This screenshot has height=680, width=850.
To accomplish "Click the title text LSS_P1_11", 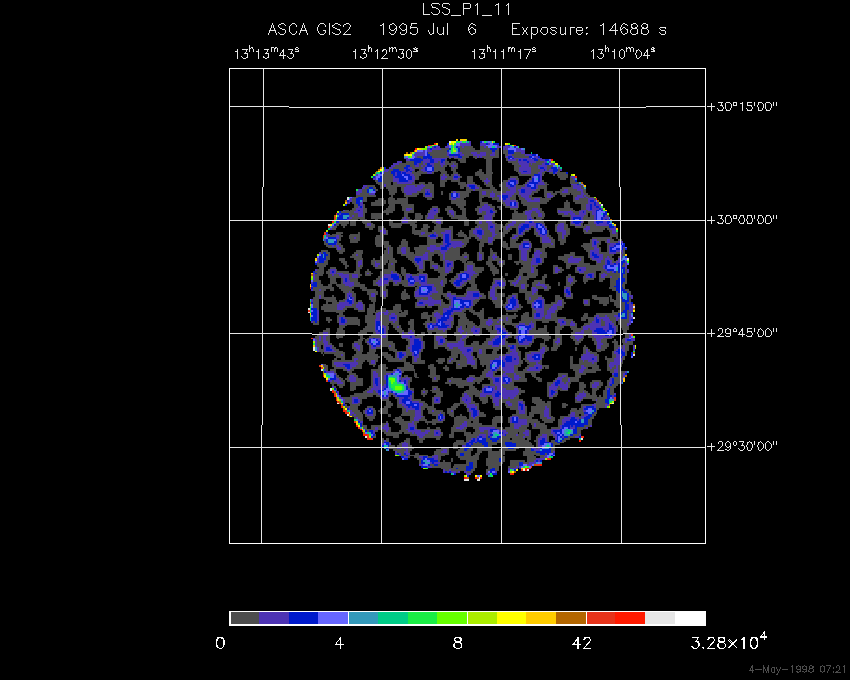I will (466, 9).
